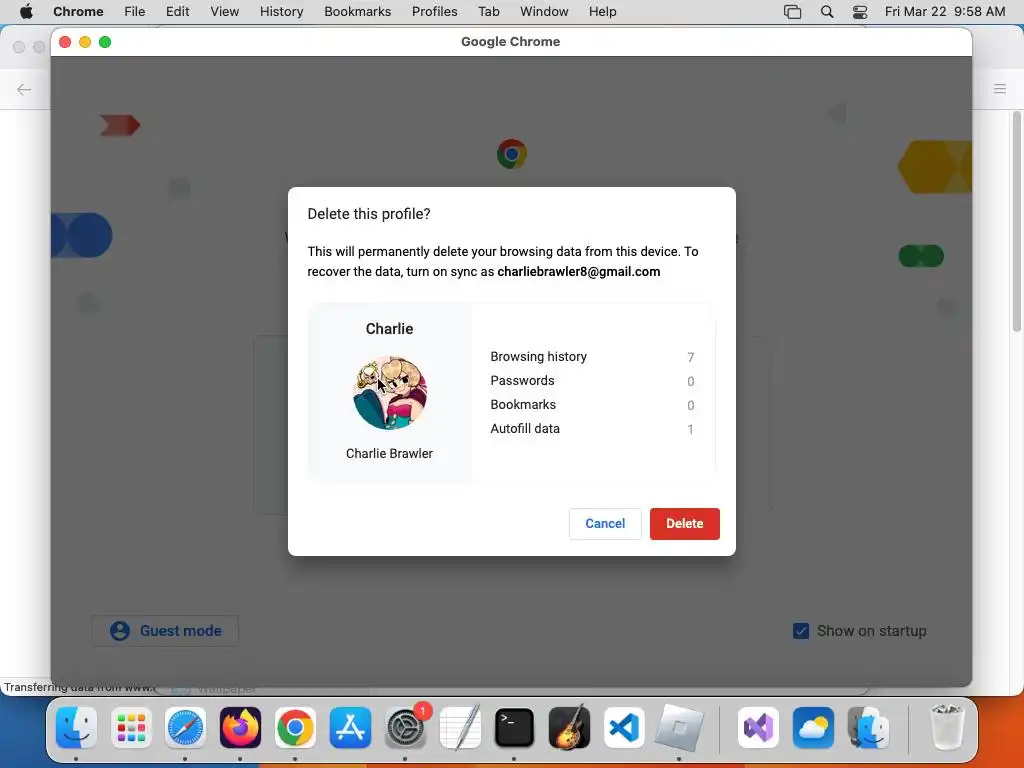Open the Bookmarks menu

[x=357, y=12]
